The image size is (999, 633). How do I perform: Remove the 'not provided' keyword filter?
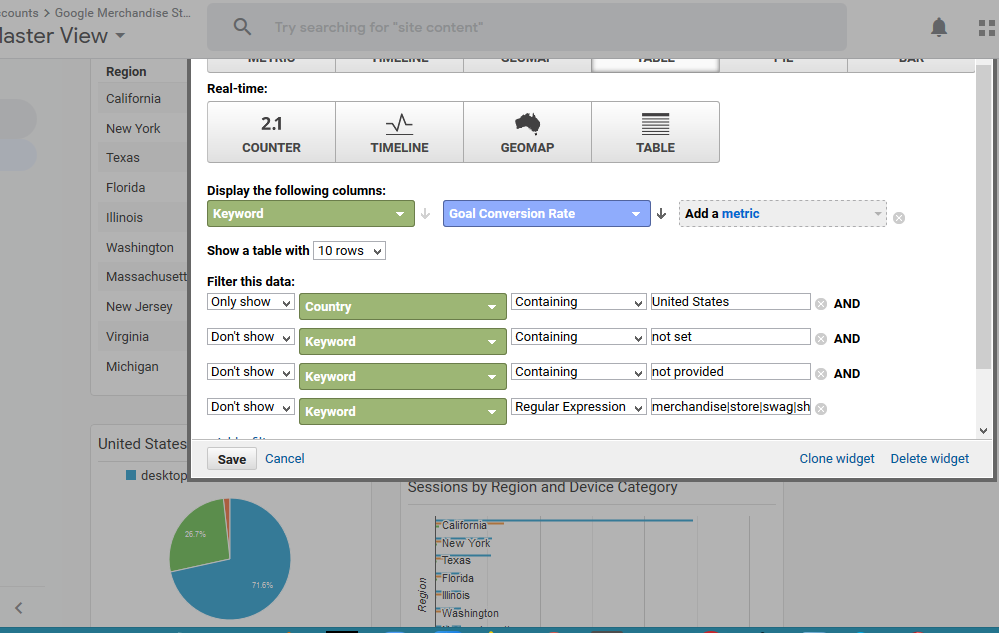click(821, 374)
